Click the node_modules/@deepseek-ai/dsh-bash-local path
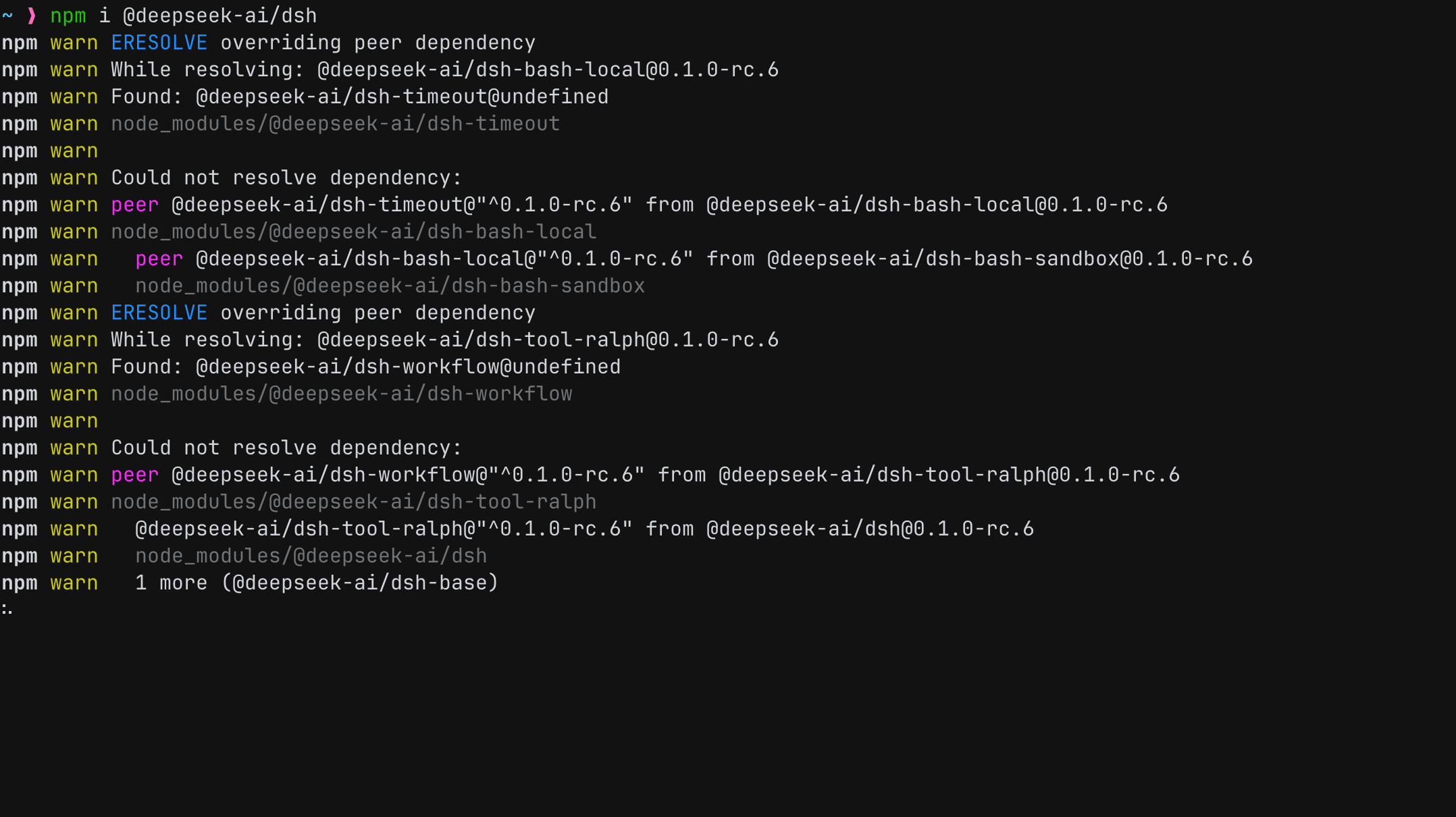Image resolution: width=1456 pixels, height=817 pixels. pos(354,232)
